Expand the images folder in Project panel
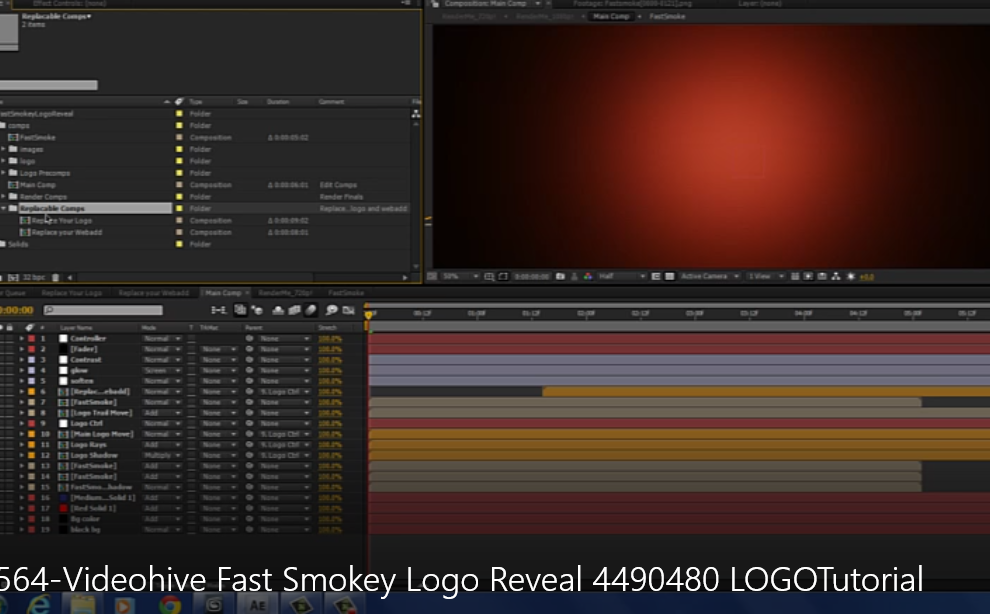The height and width of the screenshot is (614, 990). 4,149
